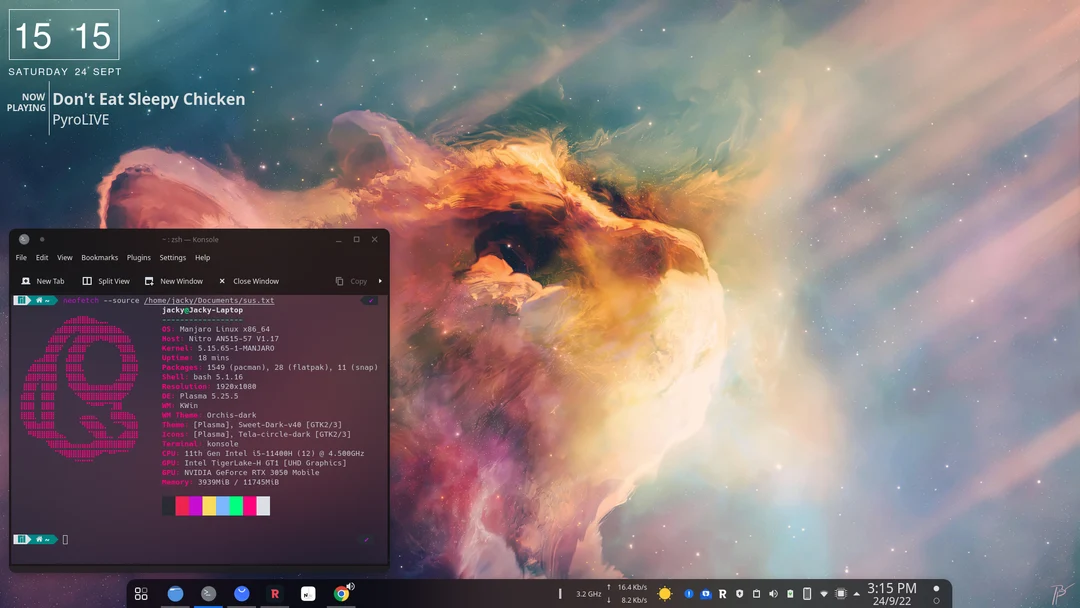
Task: Mute audio via the speaker tray icon
Action: (773, 592)
